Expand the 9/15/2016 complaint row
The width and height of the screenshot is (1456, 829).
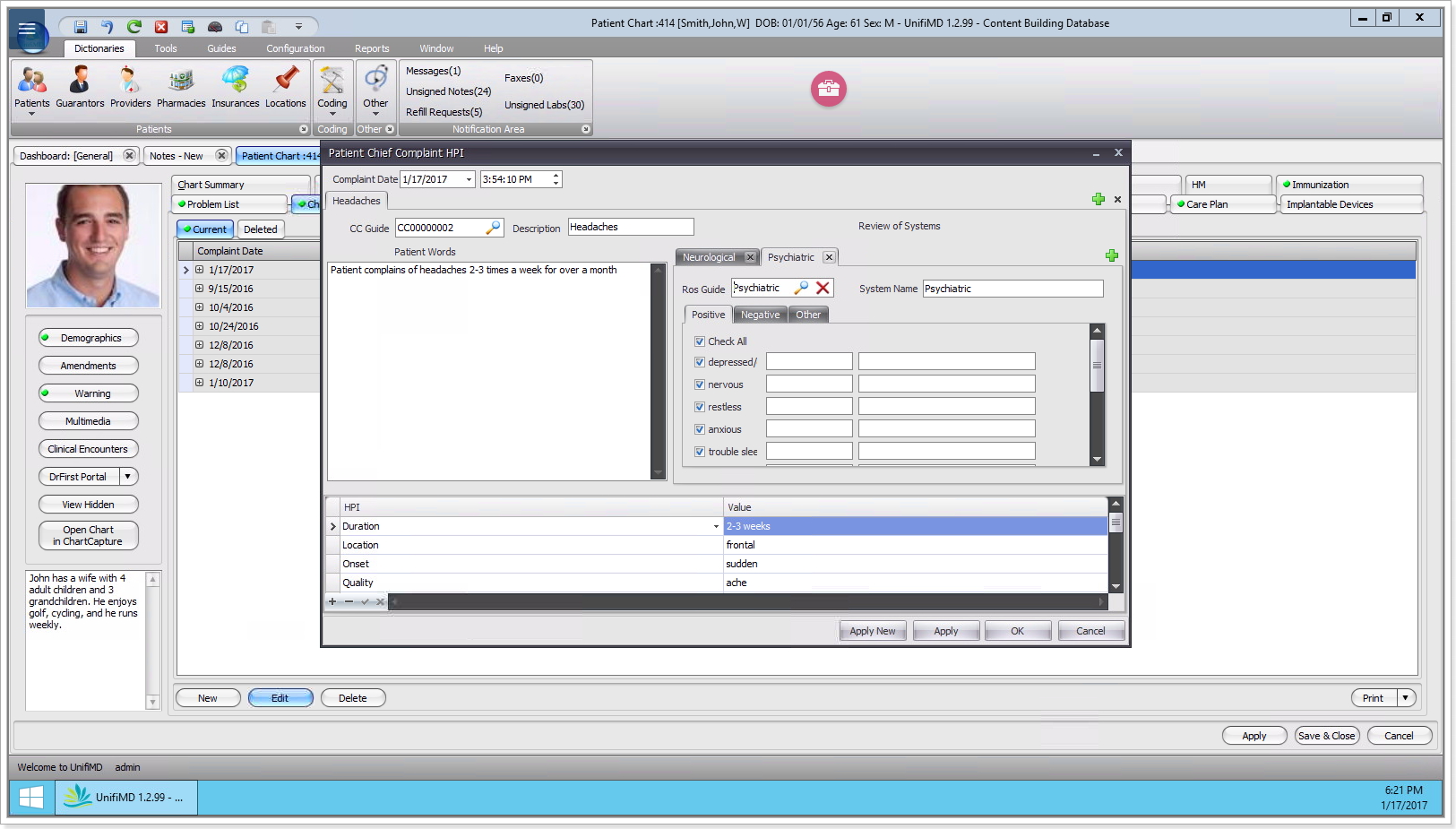tap(199, 289)
